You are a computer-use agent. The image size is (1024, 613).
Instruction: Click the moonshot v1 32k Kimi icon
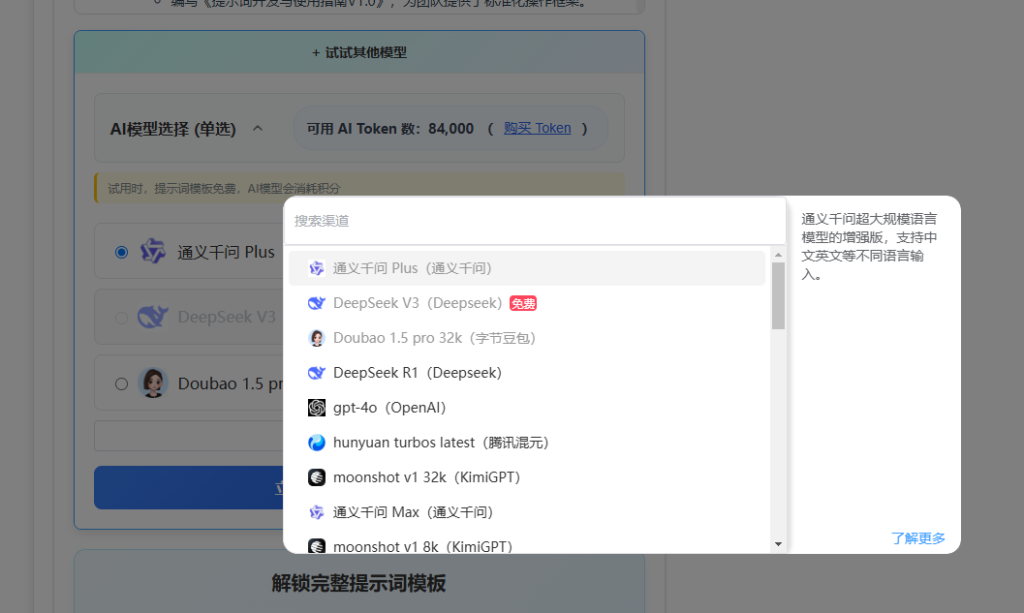[316, 477]
